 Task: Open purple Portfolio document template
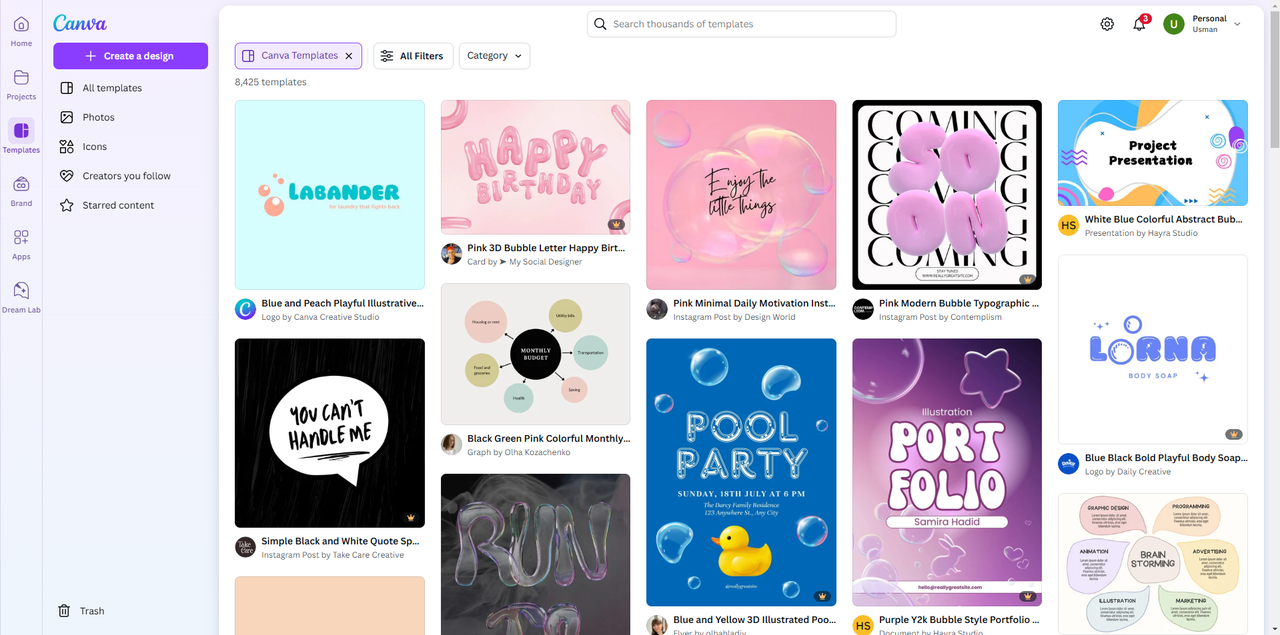point(947,472)
